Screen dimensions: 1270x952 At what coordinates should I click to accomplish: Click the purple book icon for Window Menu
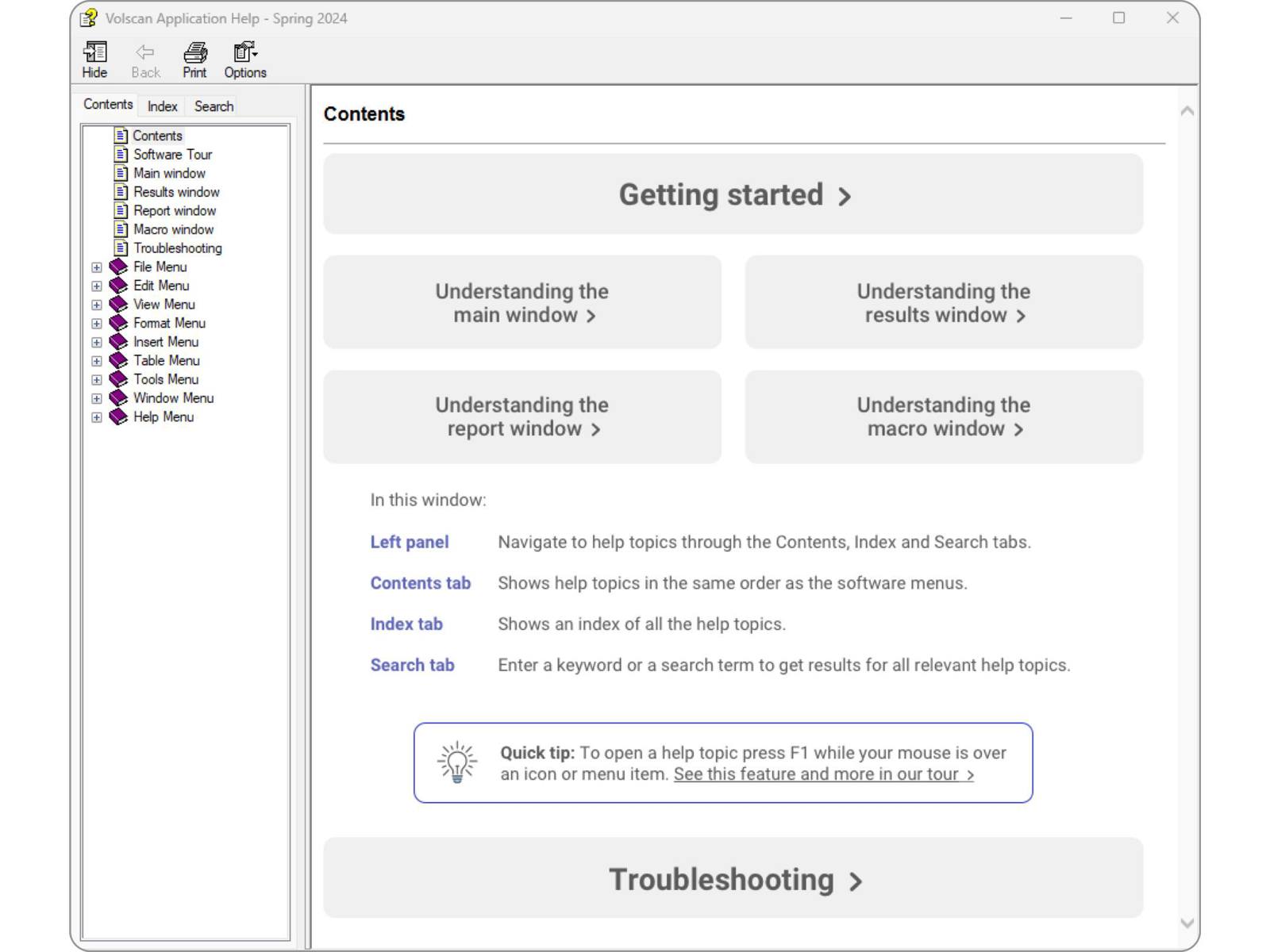tap(118, 398)
